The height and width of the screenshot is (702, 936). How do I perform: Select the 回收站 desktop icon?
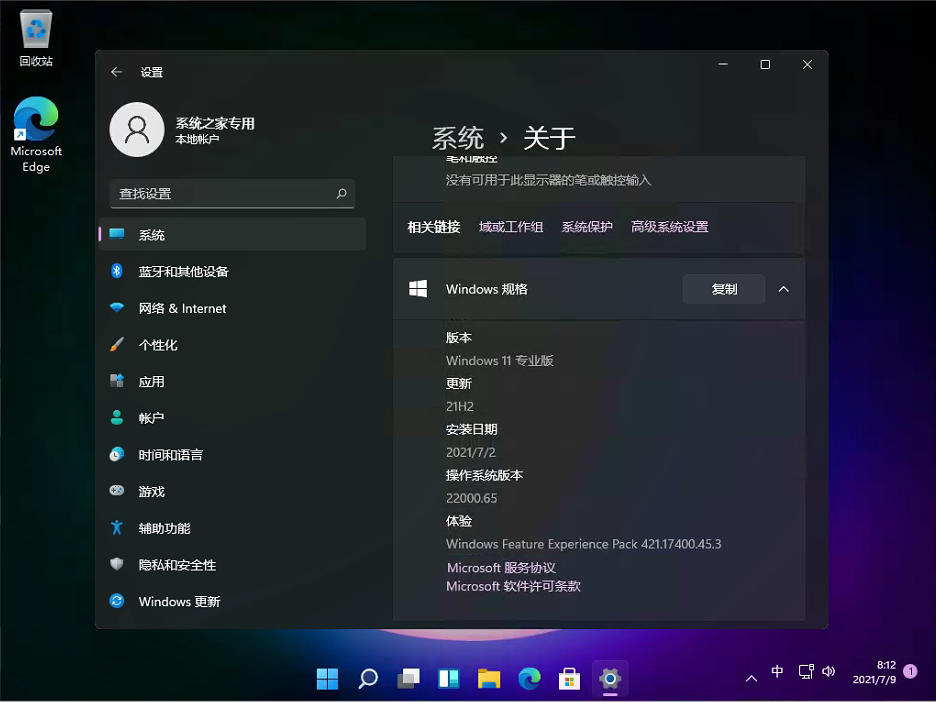click(36, 38)
